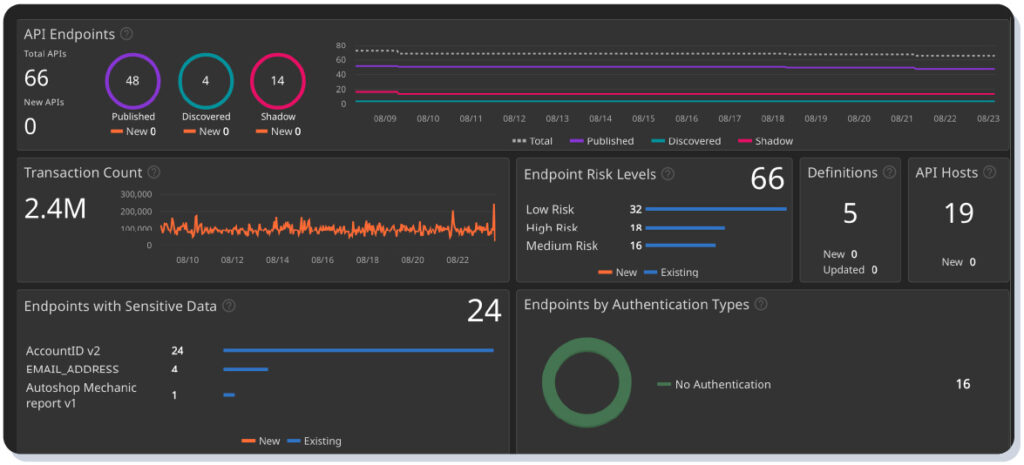This screenshot has width=1024, height=465.
Task: Select the Low Risk bar
Action: click(x=716, y=209)
